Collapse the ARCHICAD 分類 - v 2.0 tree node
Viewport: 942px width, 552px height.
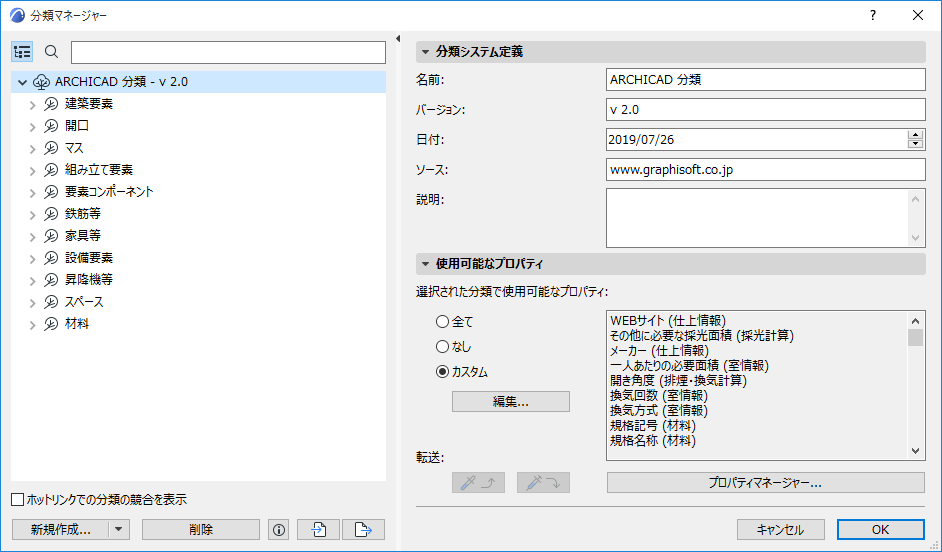click(x=23, y=82)
